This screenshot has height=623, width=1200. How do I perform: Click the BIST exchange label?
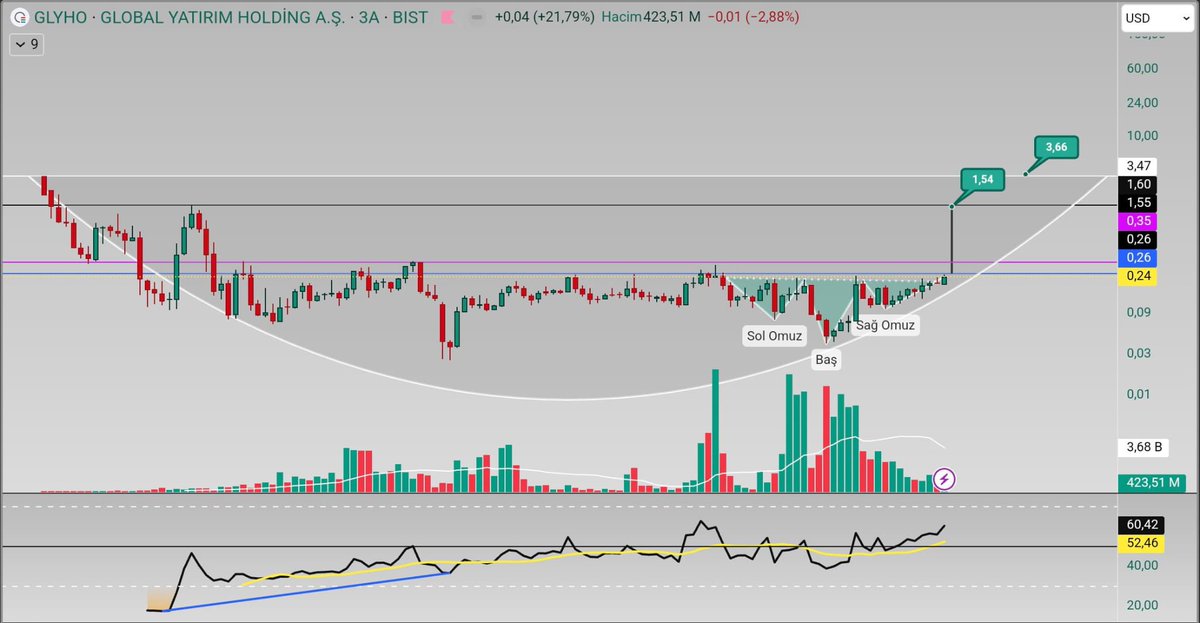click(411, 17)
